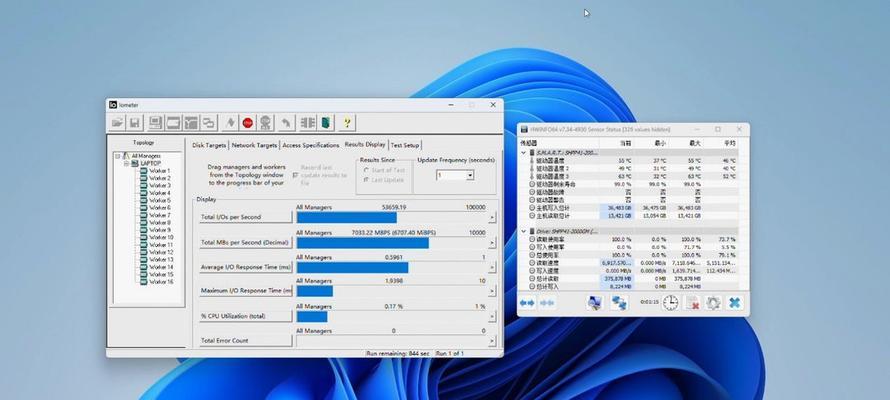Open HWiNFO sensor settings gear icon
The height and width of the screenshot is (400, 890).
point(713,303)
